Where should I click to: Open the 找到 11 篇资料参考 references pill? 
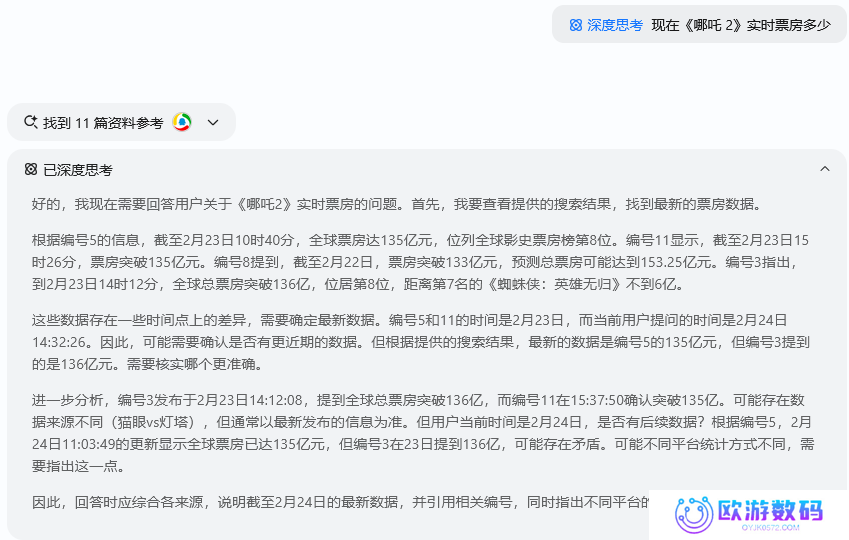[121, 122]
